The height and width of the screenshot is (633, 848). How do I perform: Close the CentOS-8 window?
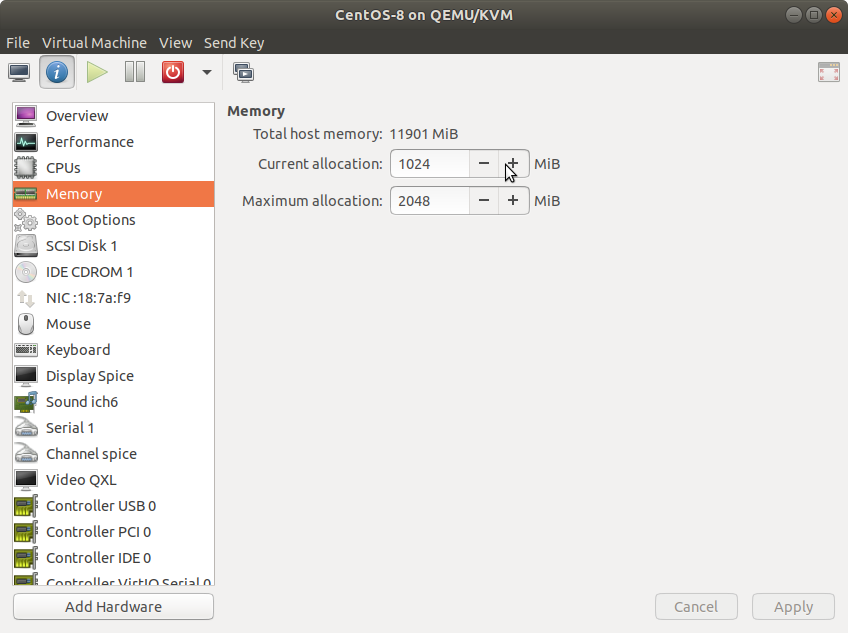[x=834, y=15]
